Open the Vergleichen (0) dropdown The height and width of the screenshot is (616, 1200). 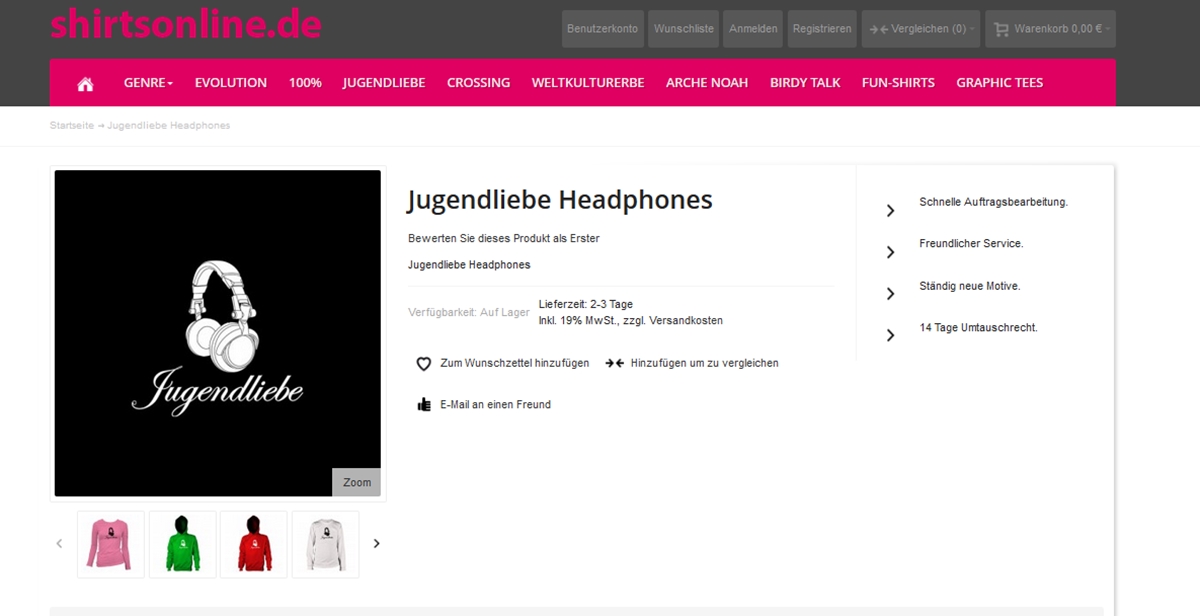(921, 29)
